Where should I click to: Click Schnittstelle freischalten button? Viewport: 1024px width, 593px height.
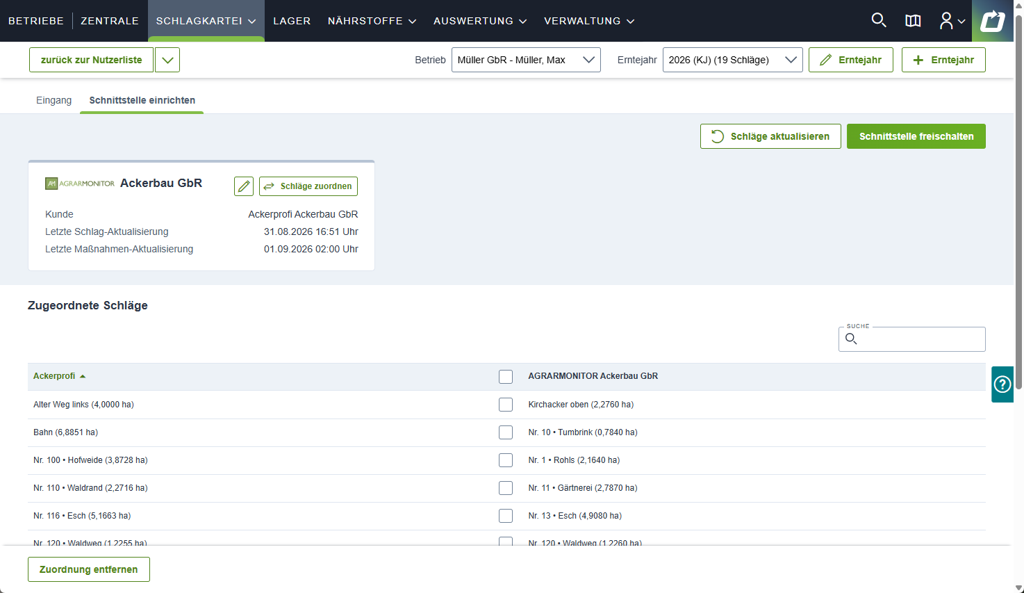coord(916,136)
